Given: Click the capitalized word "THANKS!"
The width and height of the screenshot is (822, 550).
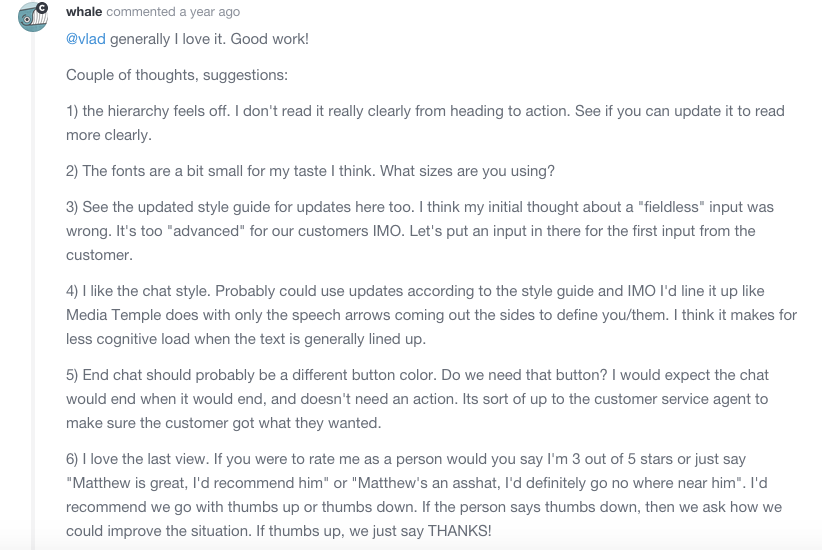Looking at the screenshot, I should (x=460, y=531).
